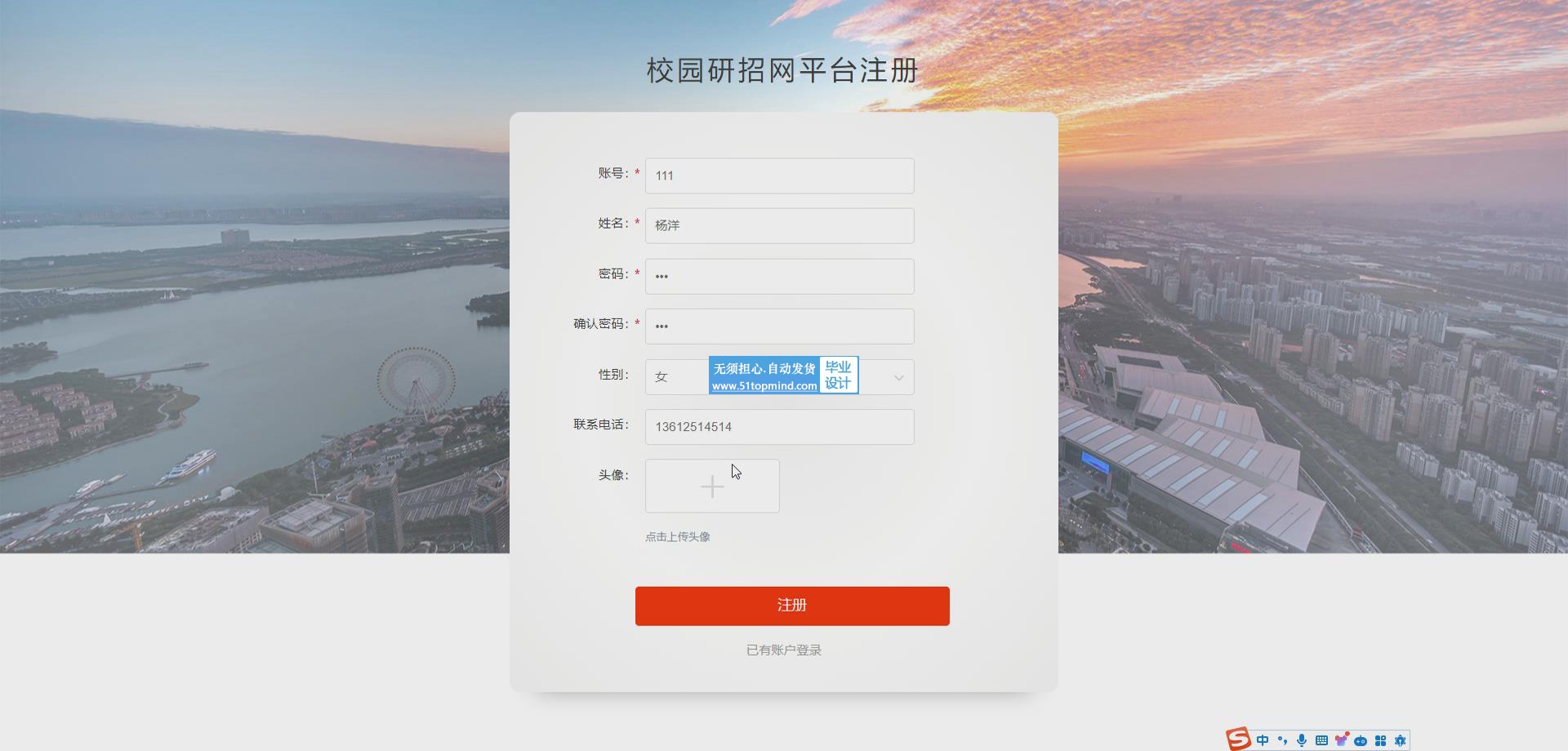Toggle Chinese/English input mode icon
The height and width of the screenshot is (751, 1568).
point(1263,740)
